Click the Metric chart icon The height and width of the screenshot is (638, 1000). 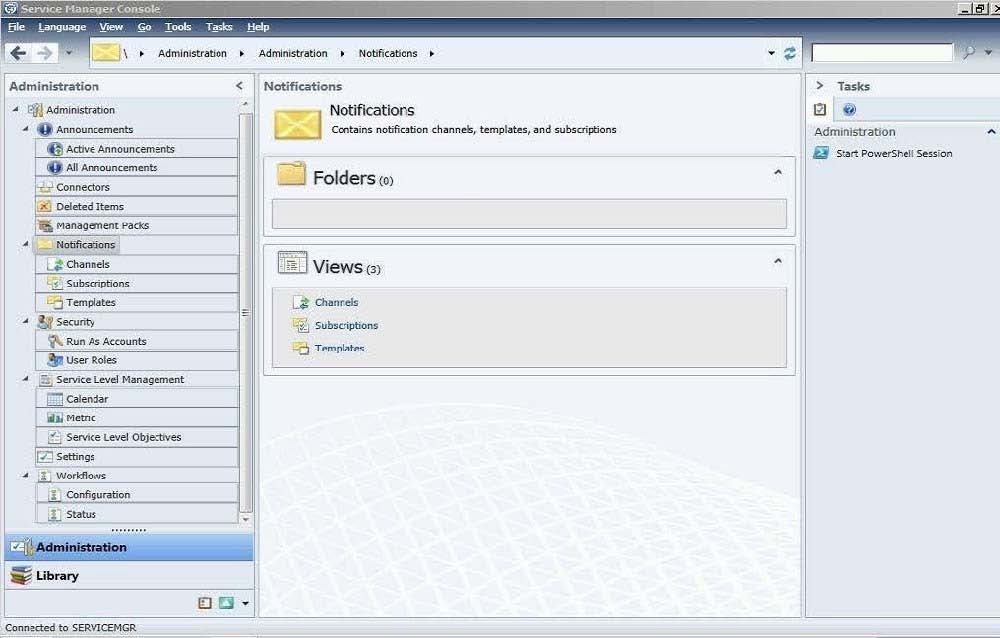tap(55, 418)
